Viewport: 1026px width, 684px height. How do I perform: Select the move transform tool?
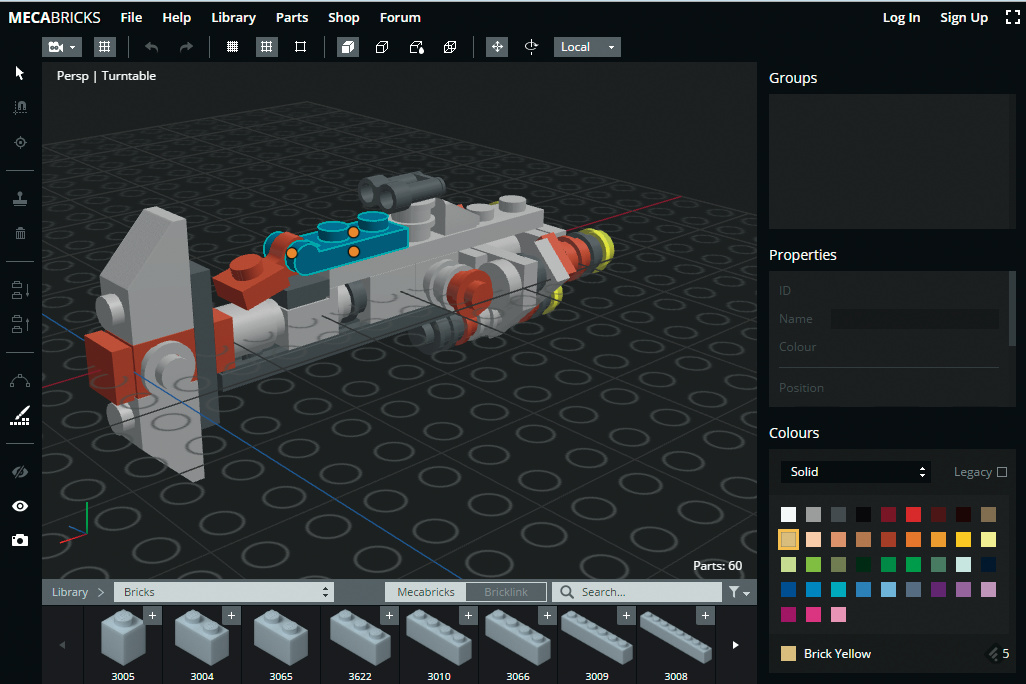point(497,47)
